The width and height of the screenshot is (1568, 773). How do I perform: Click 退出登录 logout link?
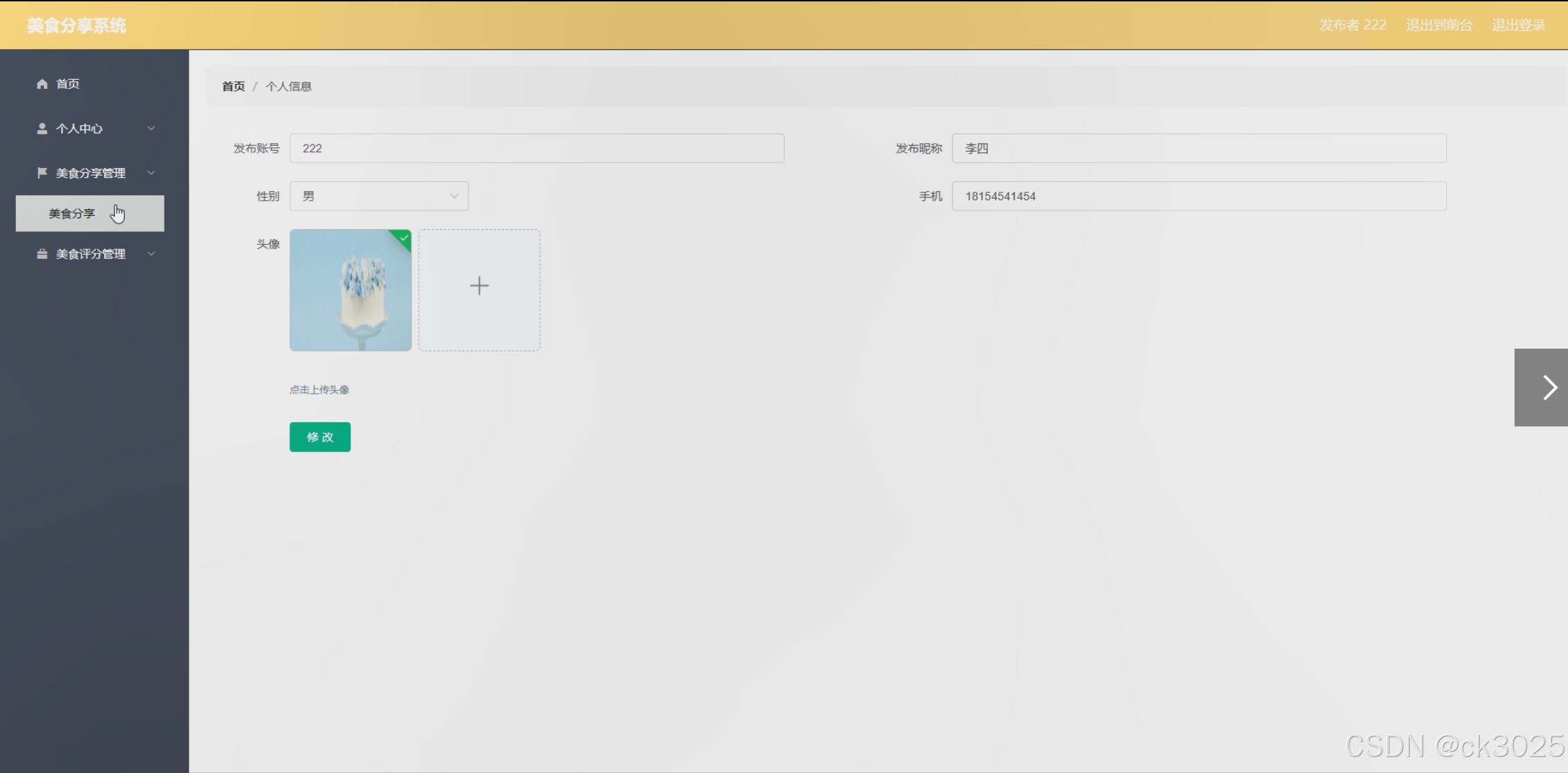coord(1518,26)
